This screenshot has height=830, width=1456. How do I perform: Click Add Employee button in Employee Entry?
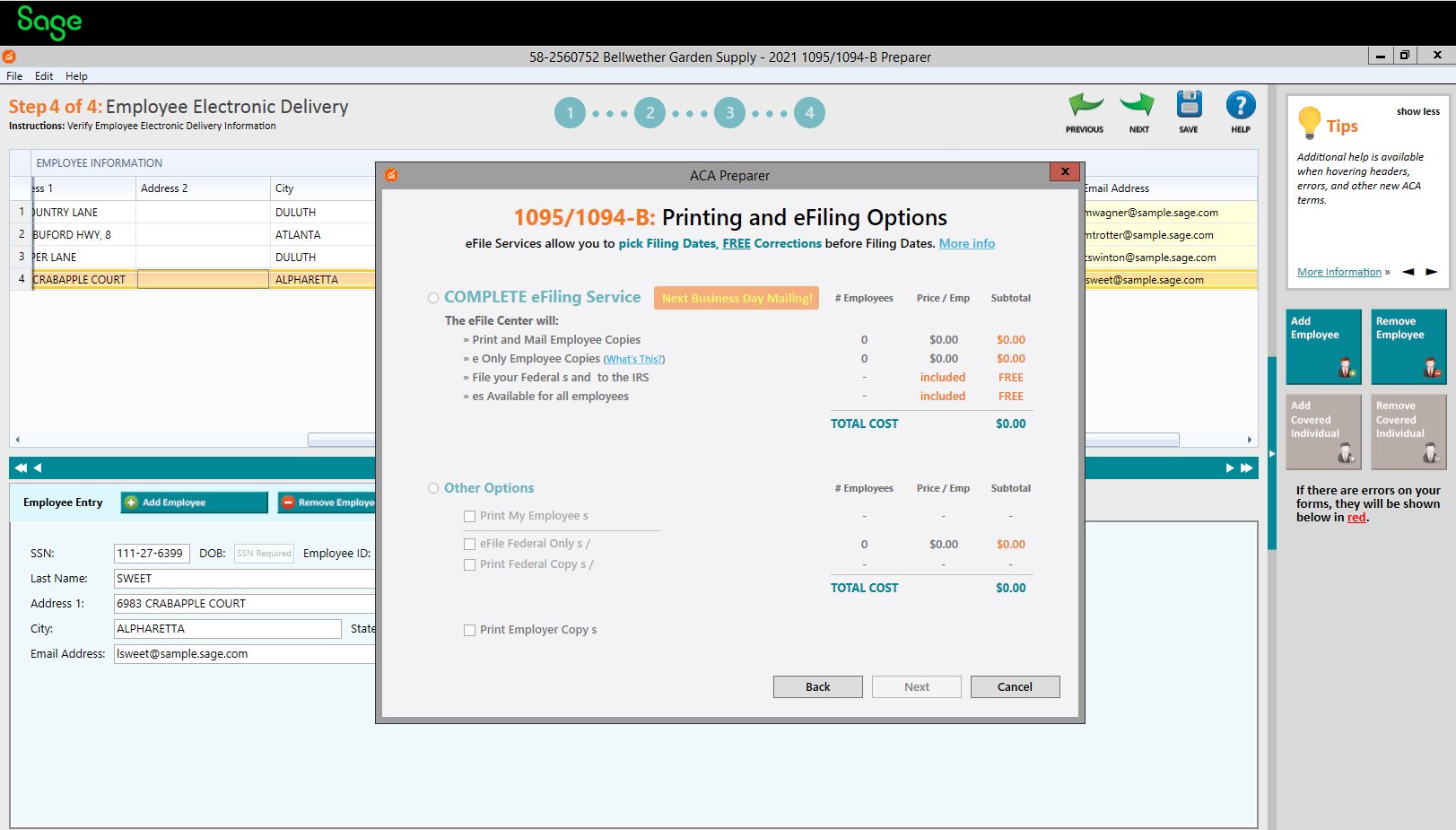195,502
